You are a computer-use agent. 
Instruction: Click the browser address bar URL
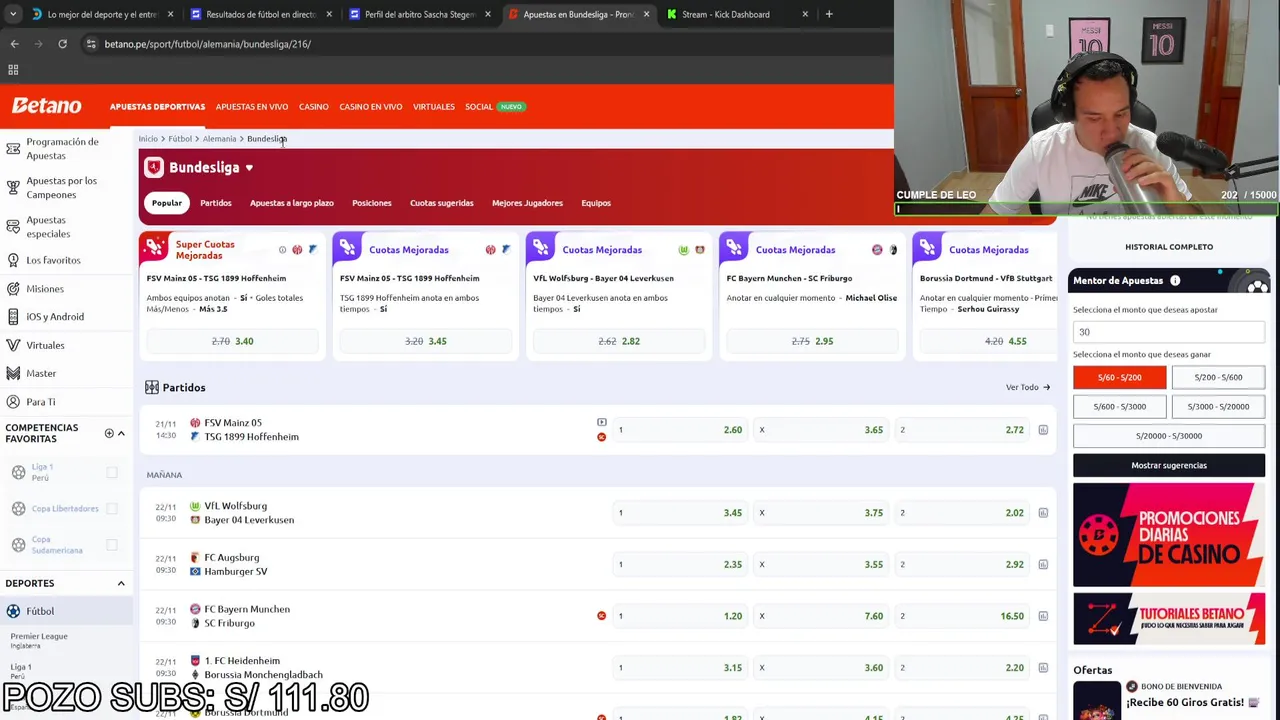click(x=208, y=44)
